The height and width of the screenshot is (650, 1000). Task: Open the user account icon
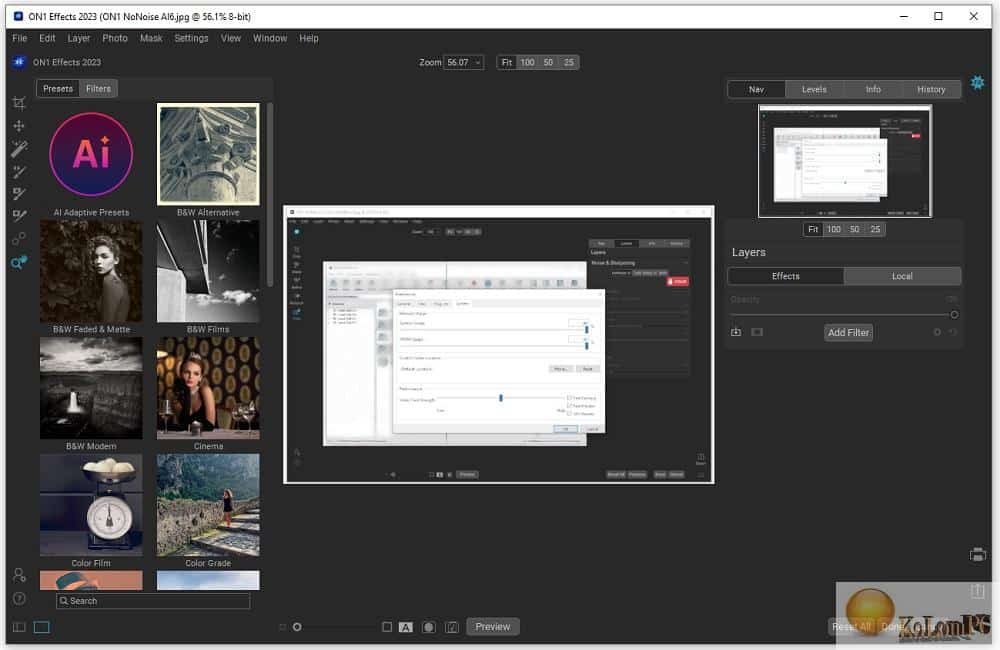19,575
